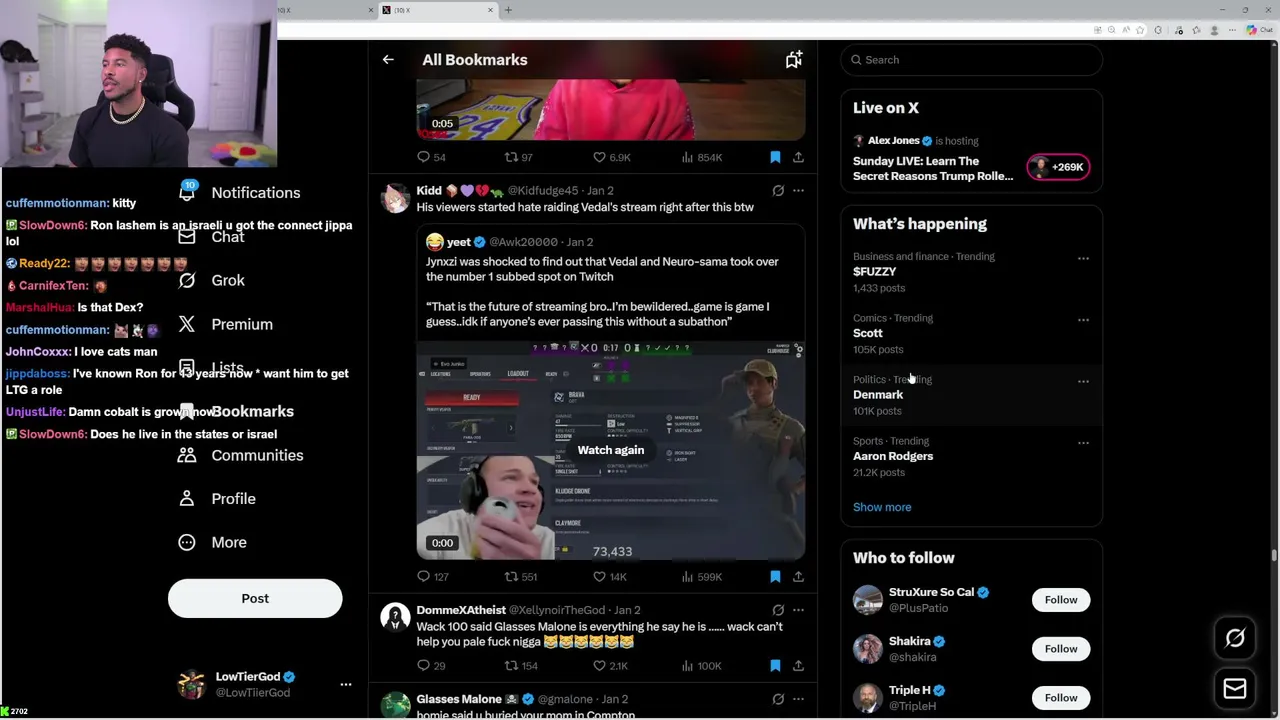The height and width of the screenshot is (720, 1280).
Task: Open the Aaron Rodgers trending topic
Action: tap(893, 456)
